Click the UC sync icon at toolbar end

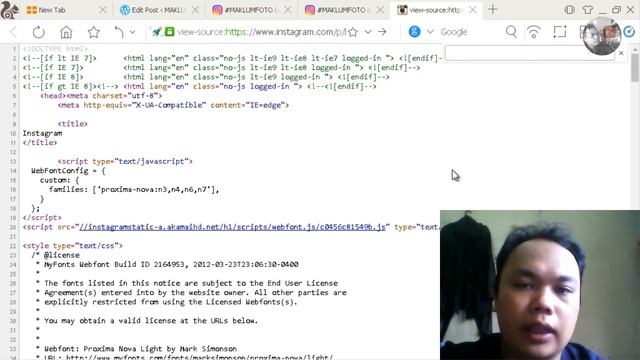[x=629, y=31]
